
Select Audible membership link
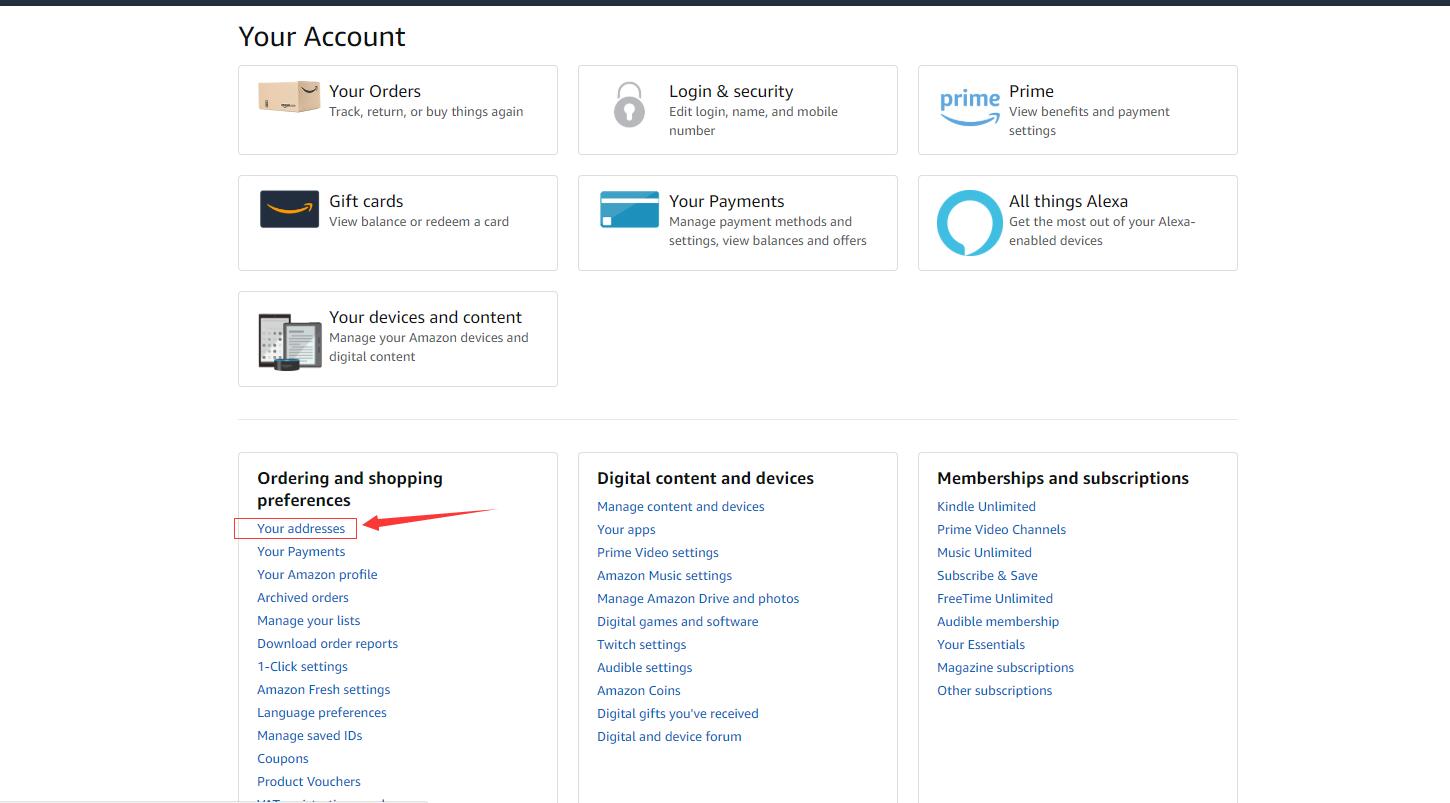(x=997, y=621)
